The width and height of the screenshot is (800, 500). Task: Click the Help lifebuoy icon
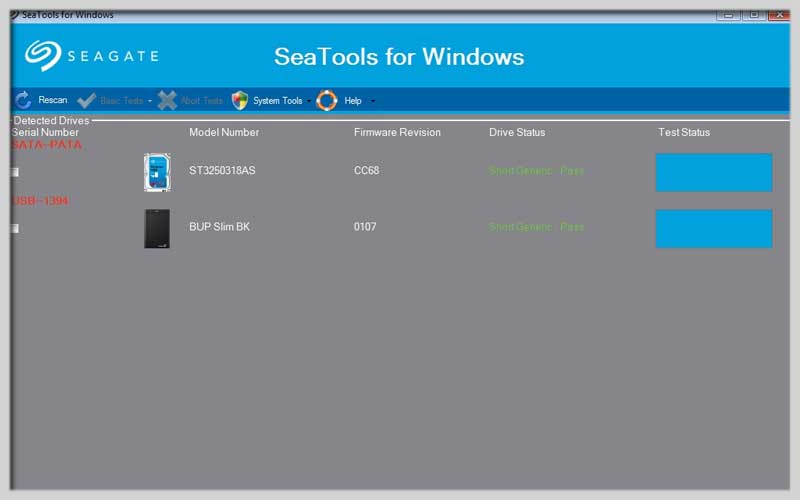pos(327,101)
